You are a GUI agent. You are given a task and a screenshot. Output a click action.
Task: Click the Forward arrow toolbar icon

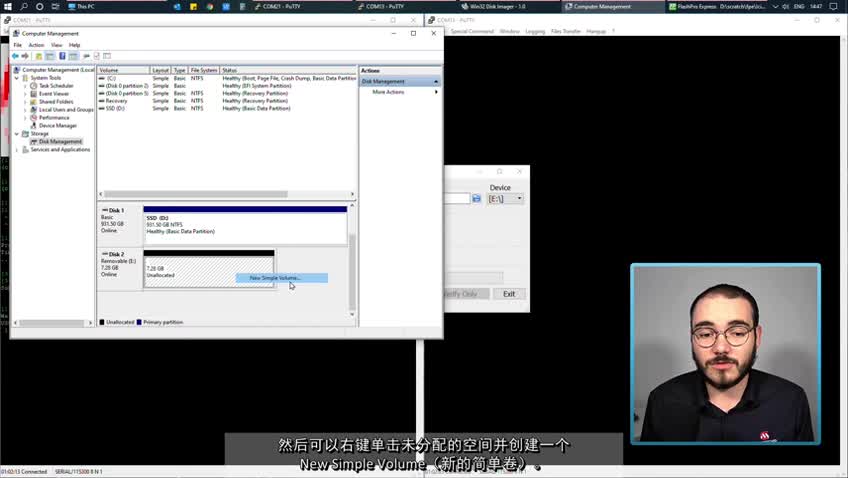(x=25, y=56)
